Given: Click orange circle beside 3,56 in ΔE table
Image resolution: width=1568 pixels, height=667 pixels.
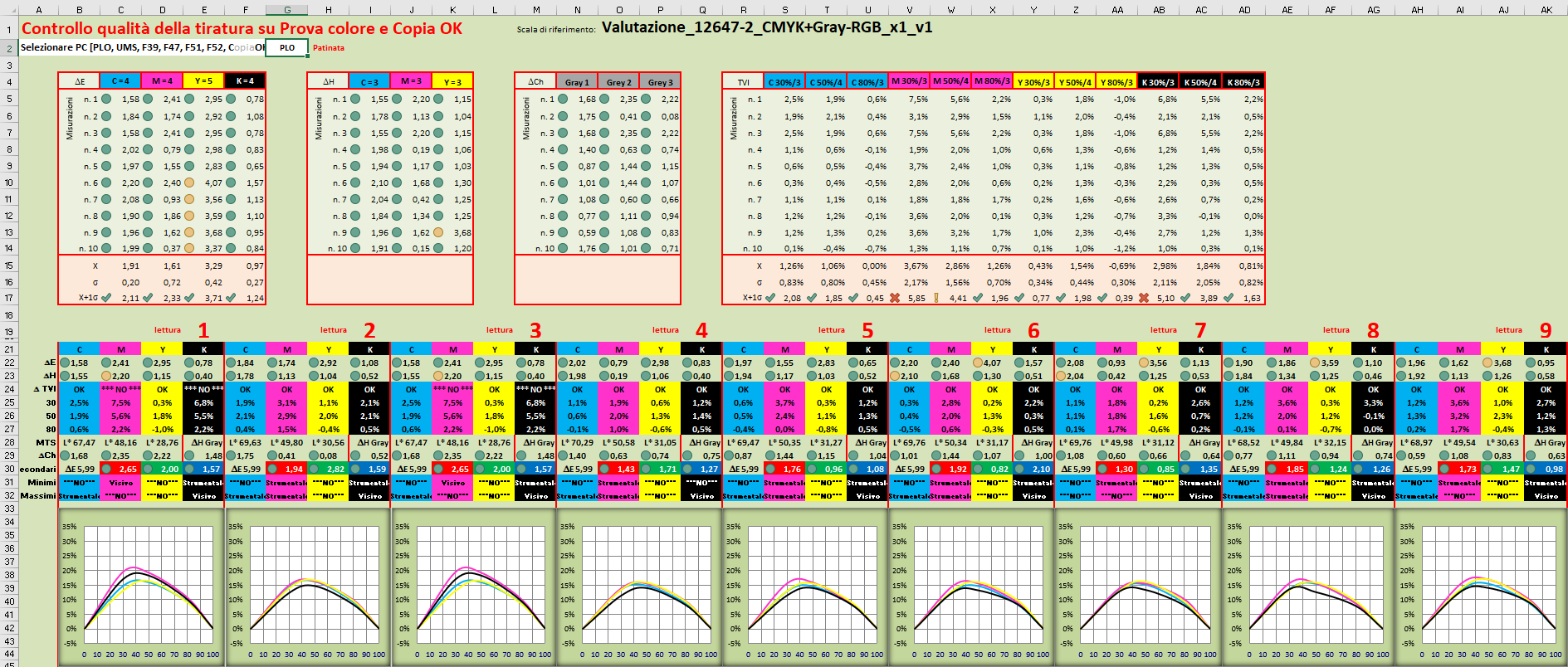Looking at the screenshot, I should coord(189,199).
